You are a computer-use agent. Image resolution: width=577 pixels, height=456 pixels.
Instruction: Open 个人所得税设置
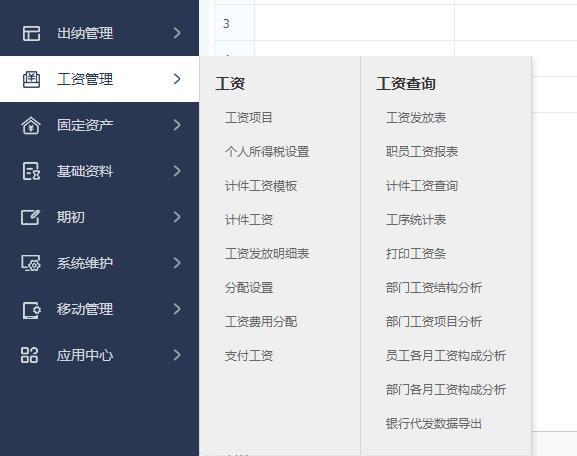click(x=267, y=152)
